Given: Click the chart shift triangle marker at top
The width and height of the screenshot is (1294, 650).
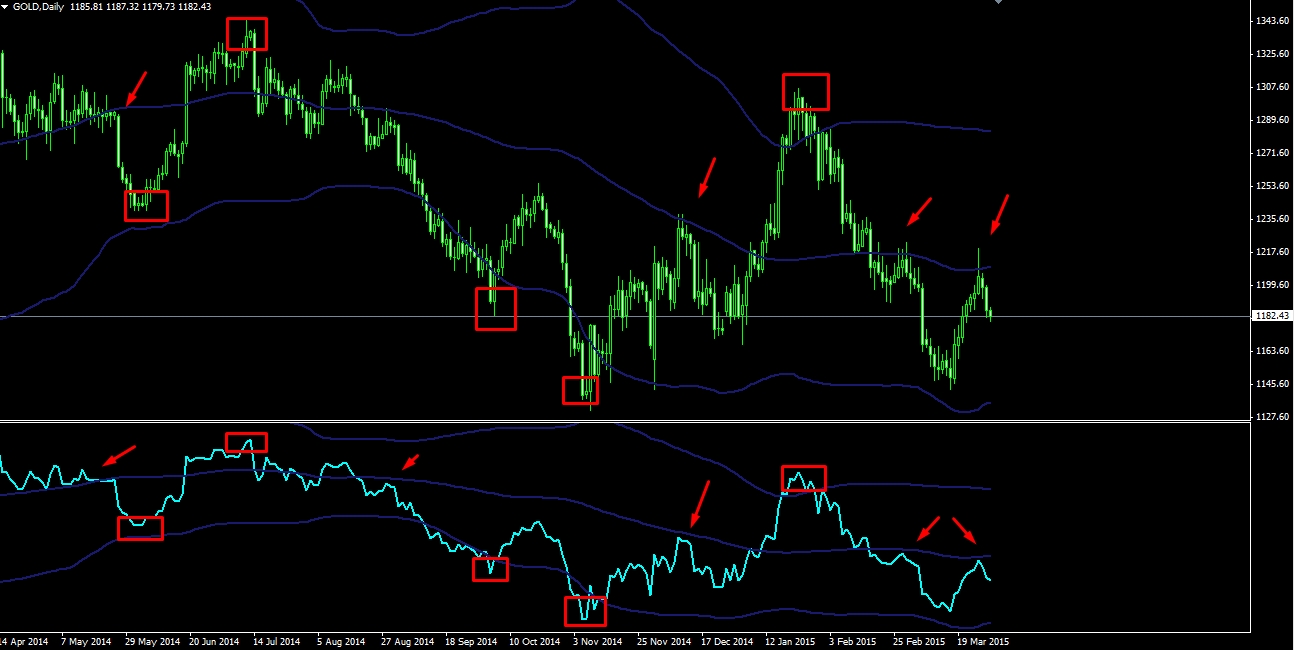Looking at the screenshot, I should click(x=996, y=2).
